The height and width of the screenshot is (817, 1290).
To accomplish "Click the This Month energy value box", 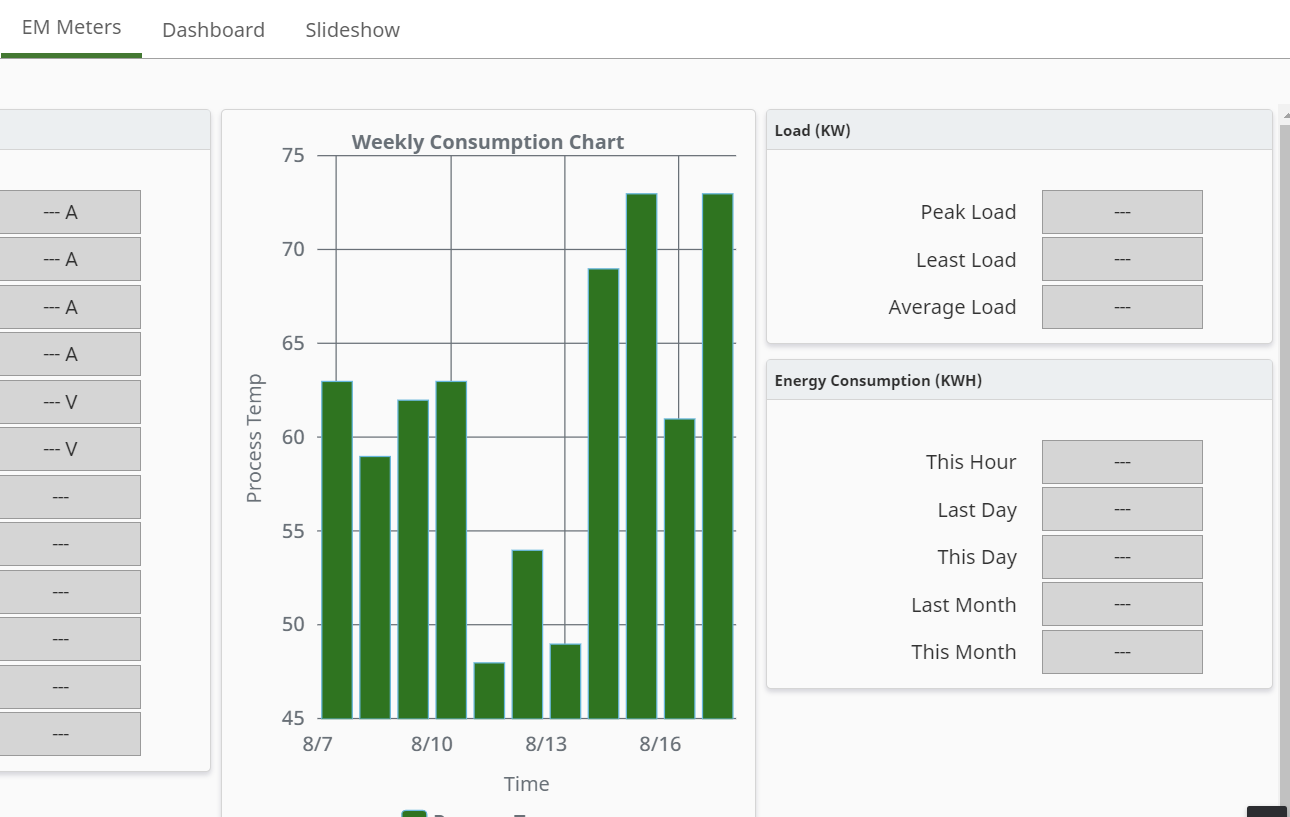I will tap(1122, 652).
